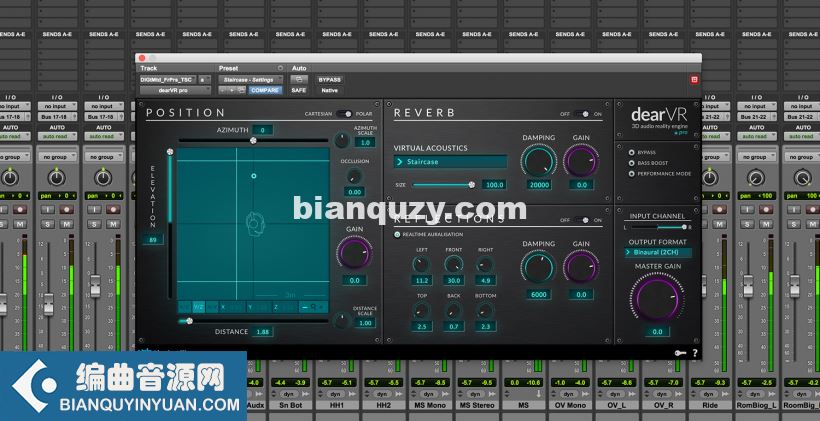Open the dearVR pro plugin selector
820x421 pixels.
[175, 90]
